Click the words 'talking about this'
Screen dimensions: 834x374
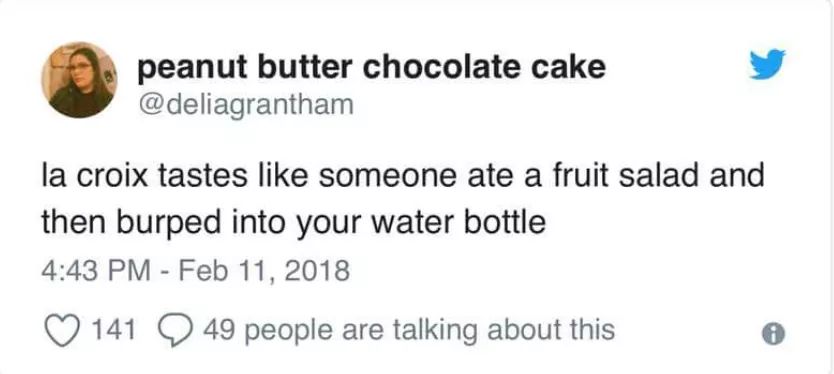(503, 331)
